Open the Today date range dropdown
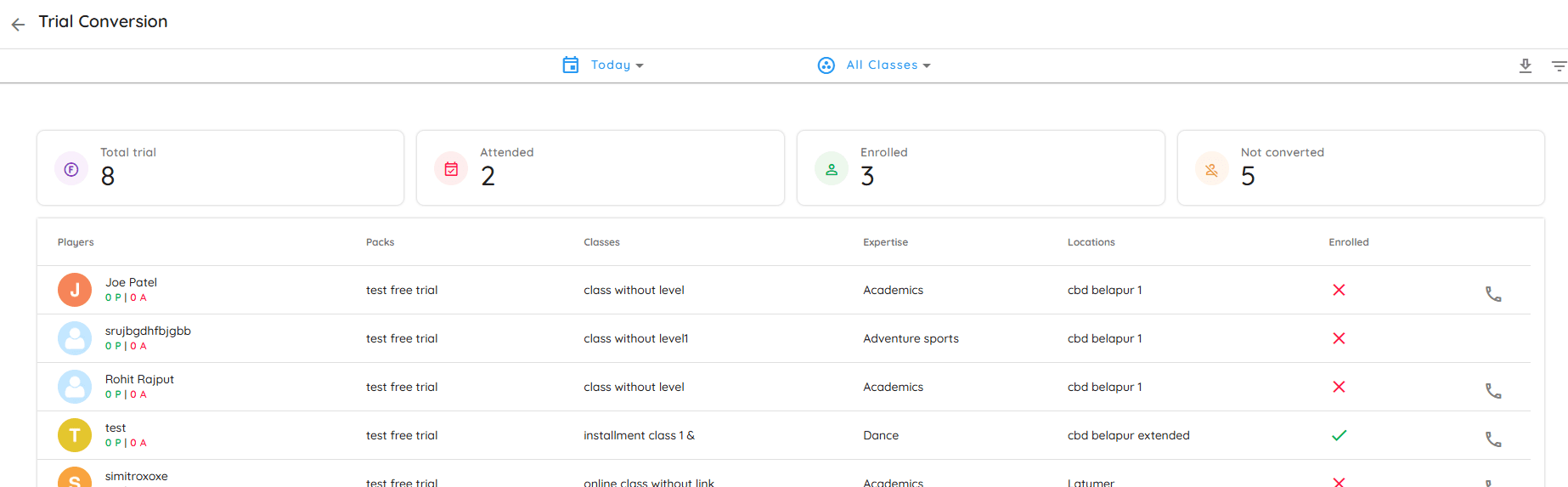The height and width of the screenshot is (487, 1568). tap(617, 65)
